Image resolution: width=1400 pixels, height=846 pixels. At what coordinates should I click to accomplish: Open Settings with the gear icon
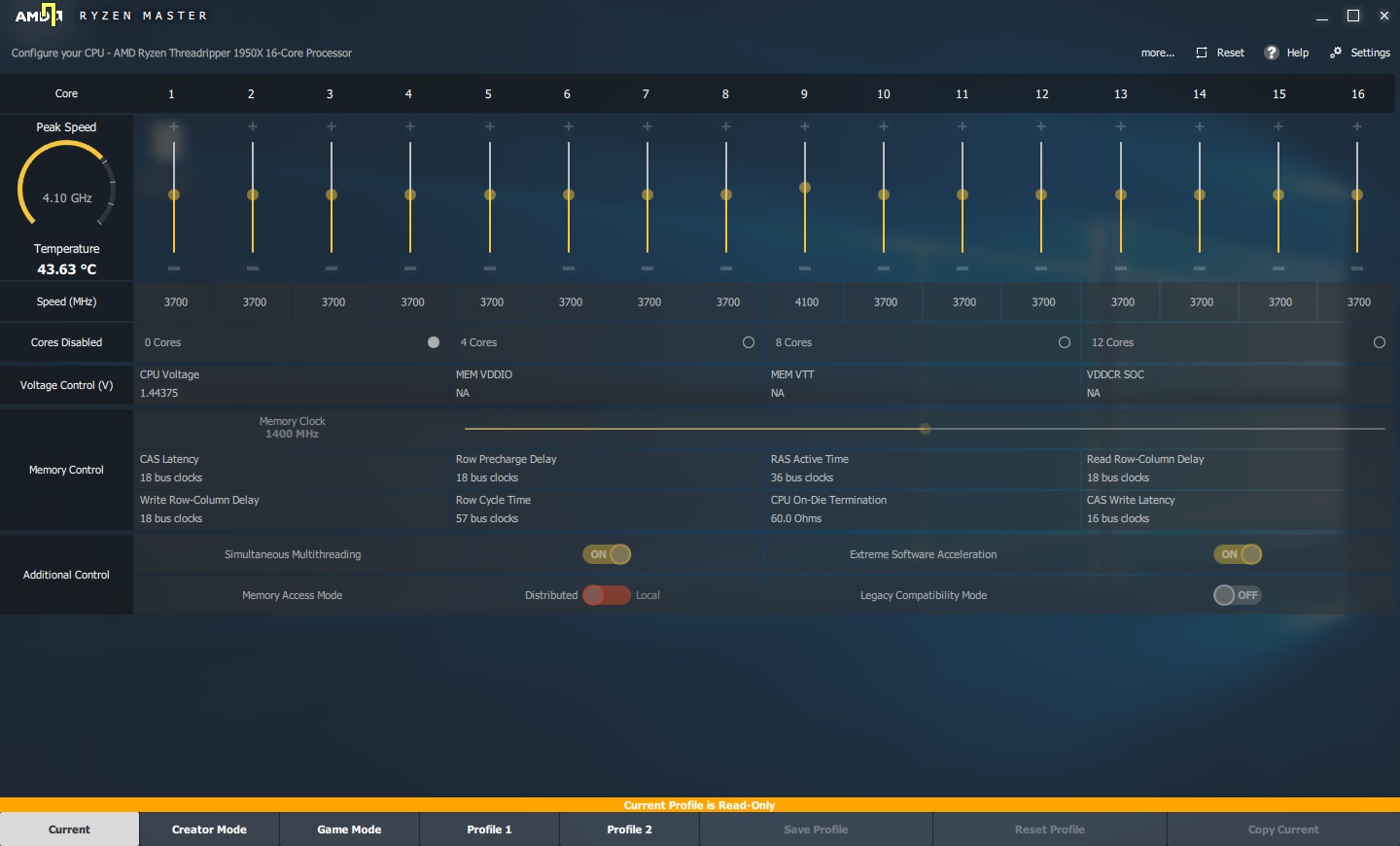(1336, 53)
